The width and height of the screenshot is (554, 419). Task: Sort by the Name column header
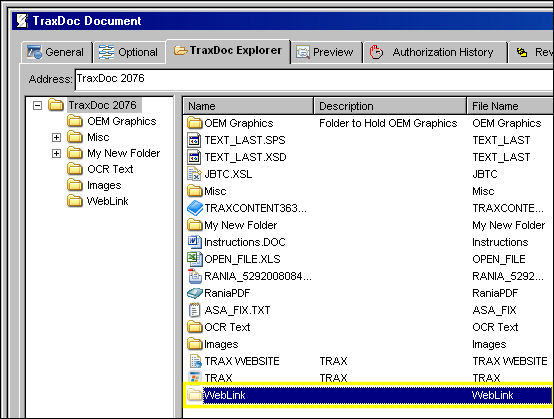point(248,106)
